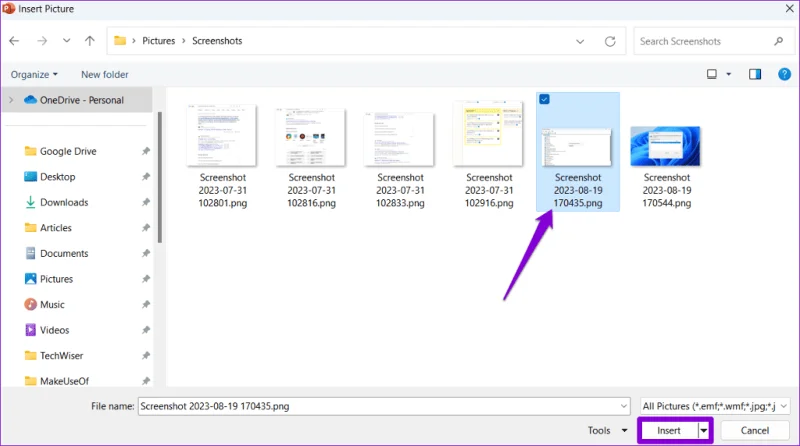Open the Desktop sidebar folder

coord(57,177)
